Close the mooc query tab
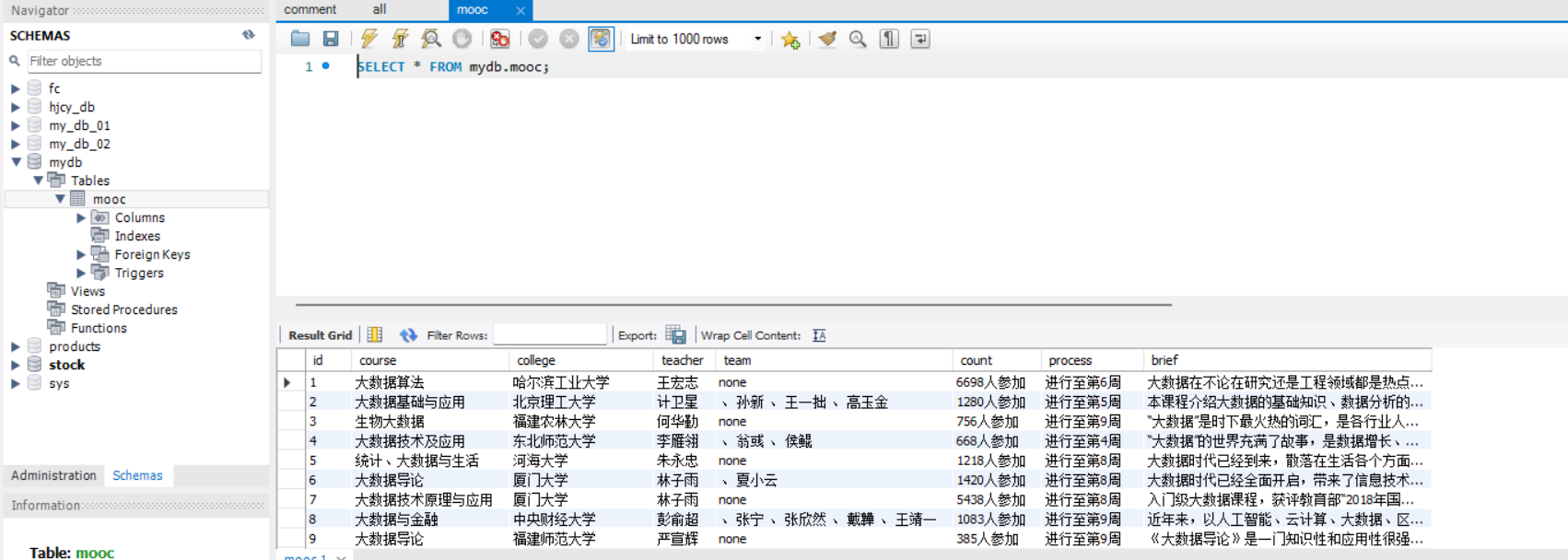This screenshot has height=560, width=1568. tap(521, 11)
